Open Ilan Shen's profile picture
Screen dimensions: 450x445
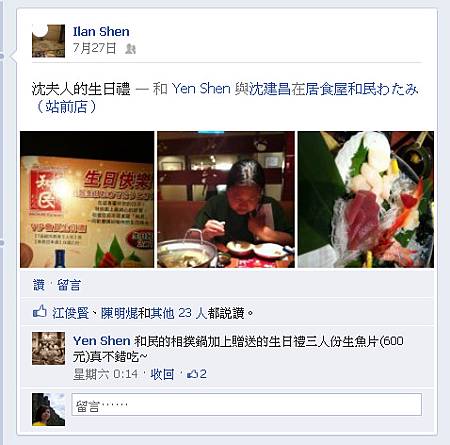(x=48, y=41)
